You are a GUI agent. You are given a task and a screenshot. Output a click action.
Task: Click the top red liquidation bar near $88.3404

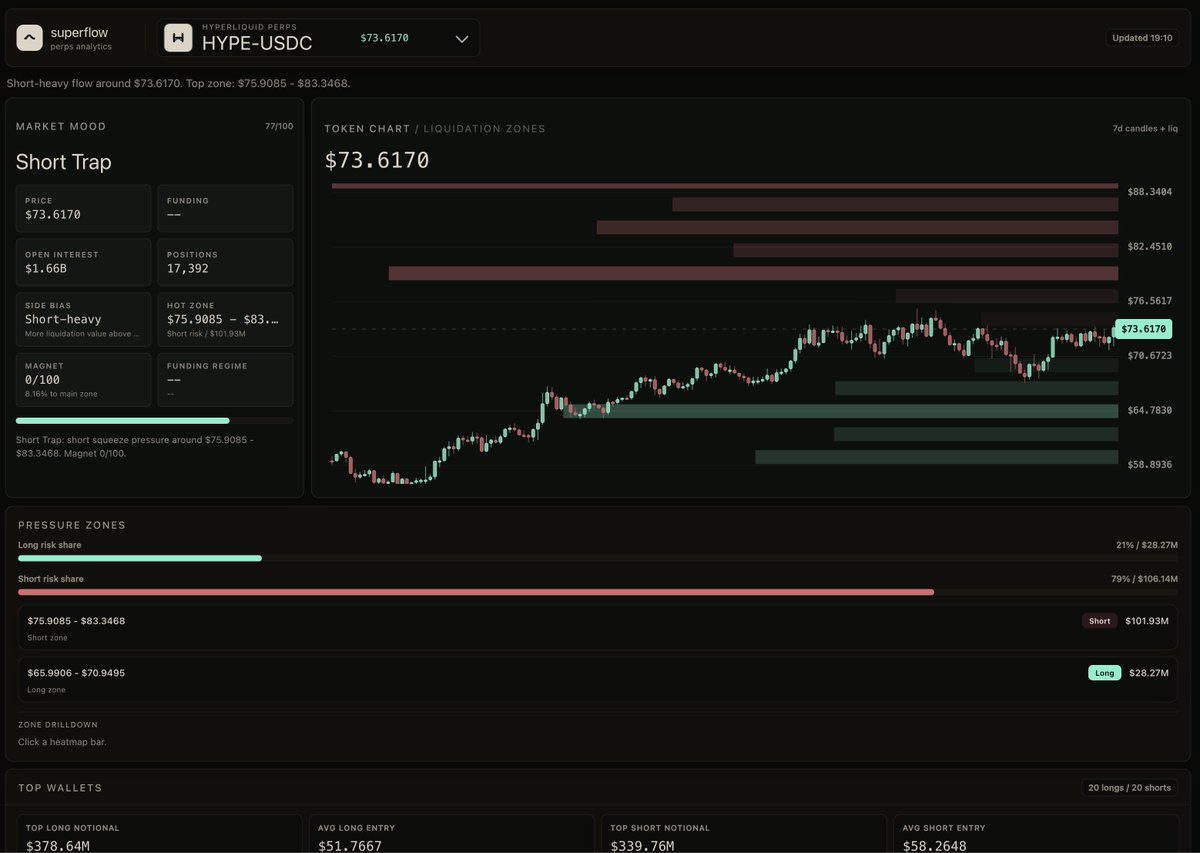pyautogui.click(x=725, y=185)
